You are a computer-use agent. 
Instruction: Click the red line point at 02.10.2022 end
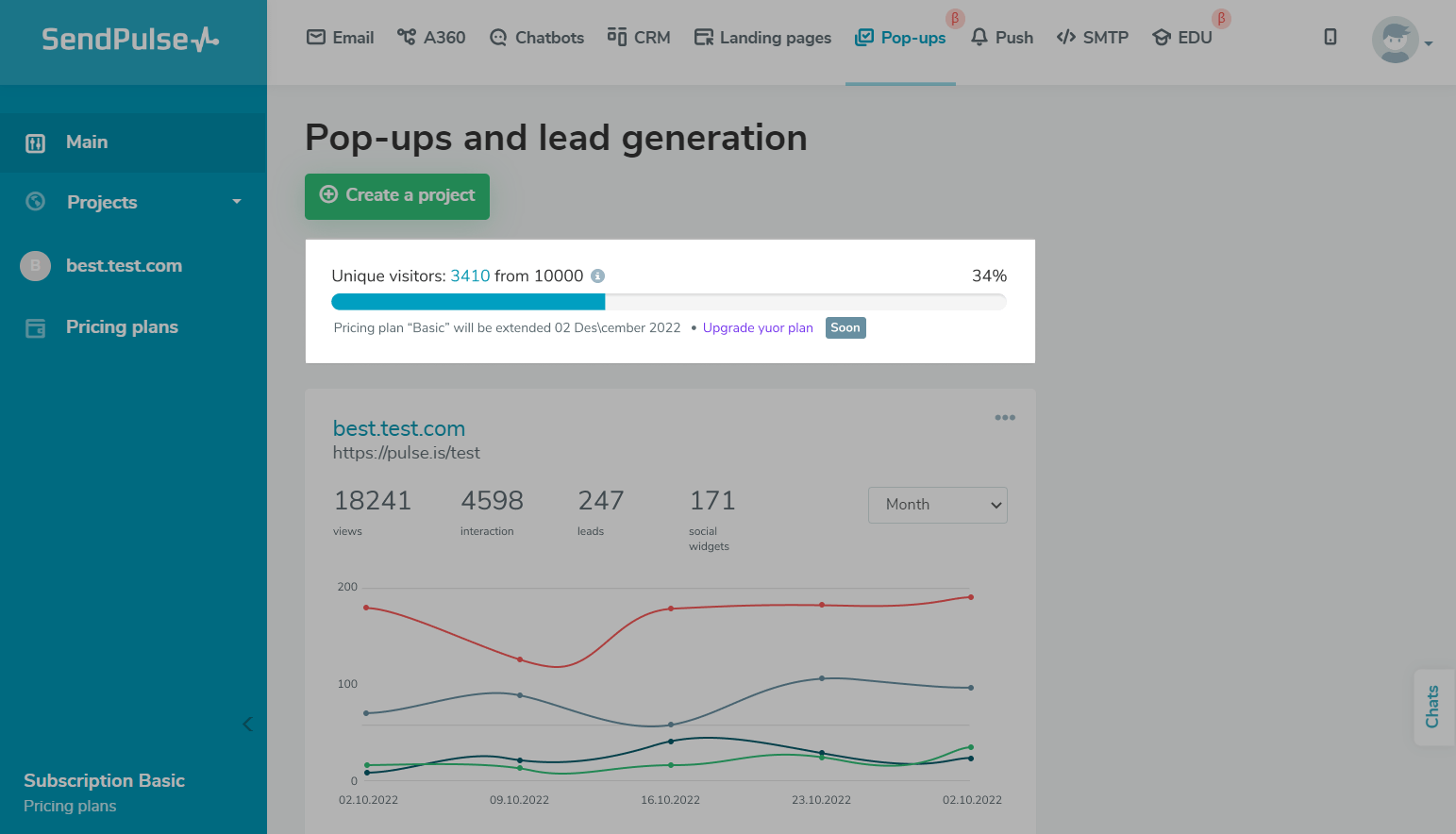pyautogui.click(x=971, y=597)
